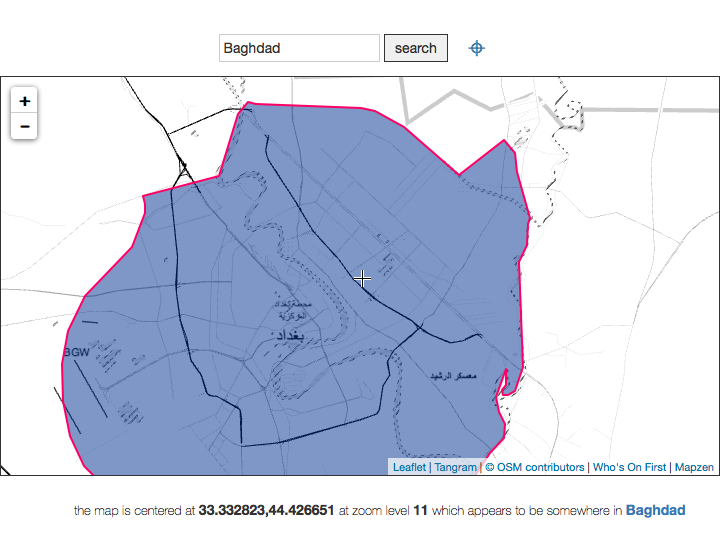Viewport: 720px width, 554px height.
Task: Open the Who's On First link
Action: point(629,467)
